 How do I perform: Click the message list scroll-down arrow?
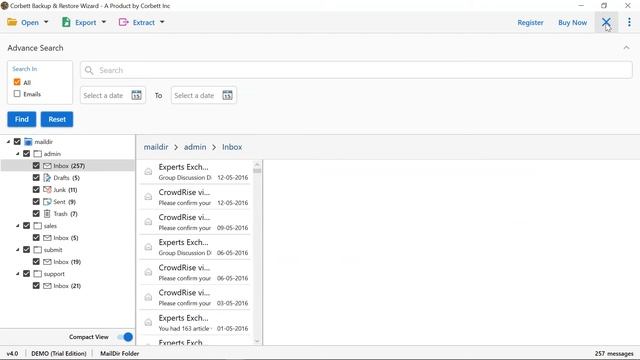coord(257,341)
